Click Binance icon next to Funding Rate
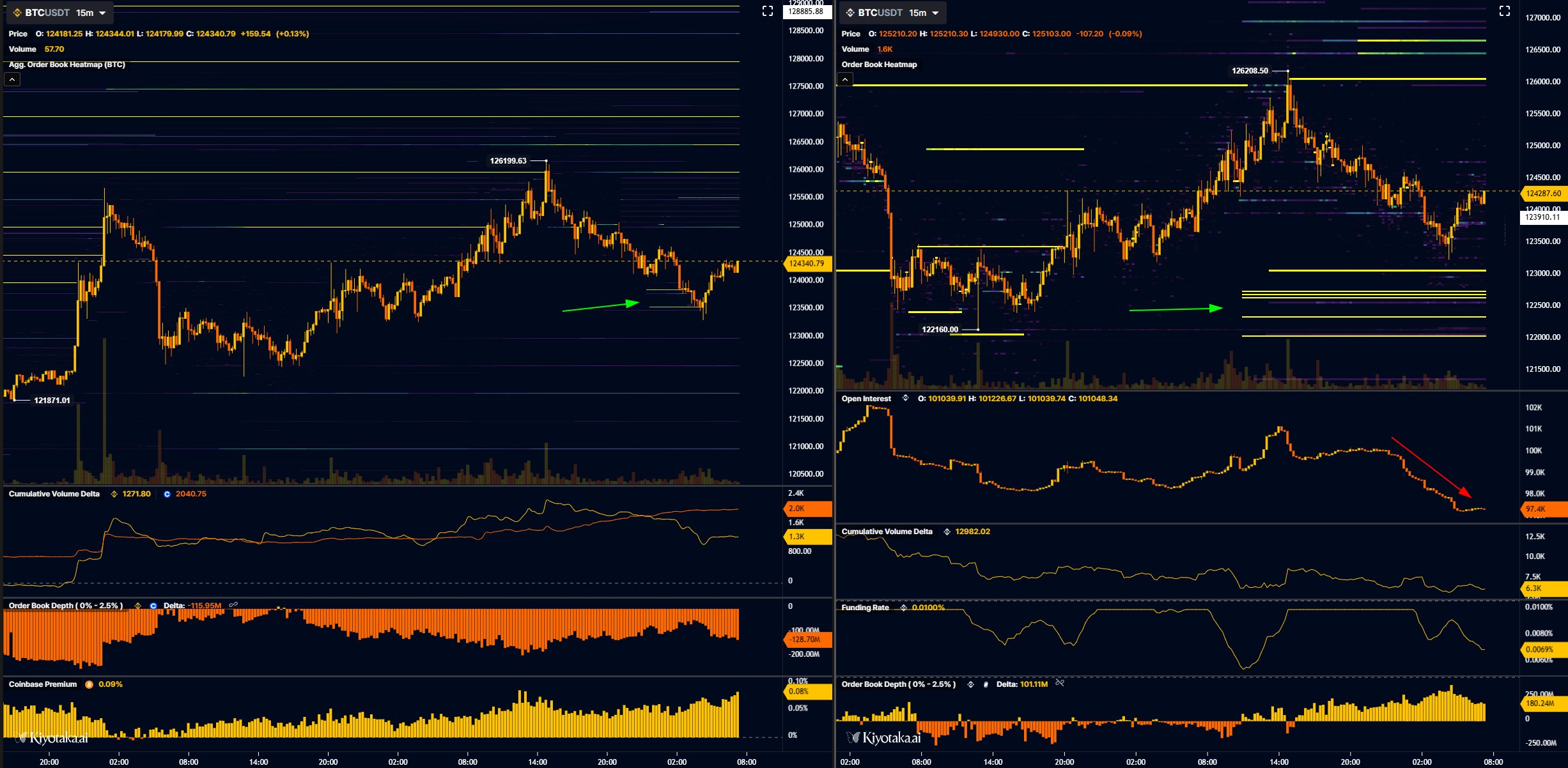The height and width of the screenshot is (768, 1568). (903, 608)
